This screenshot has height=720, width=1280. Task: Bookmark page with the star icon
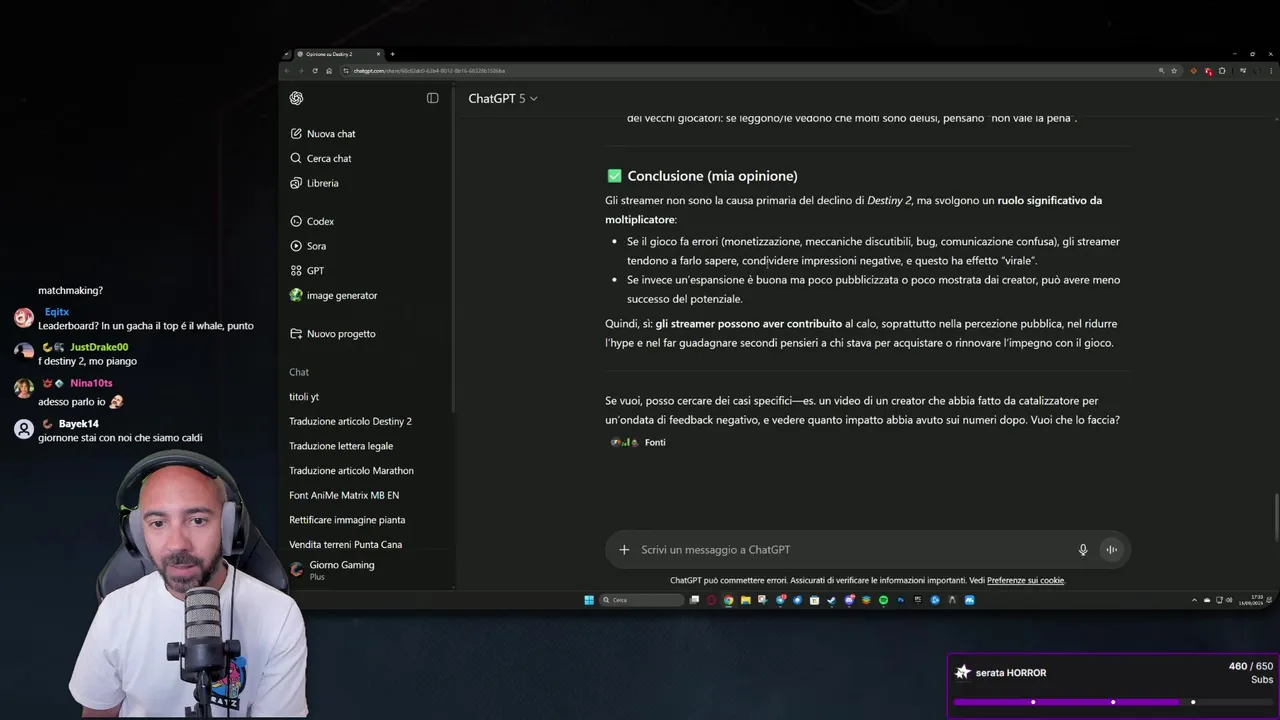tap(1174, 71)
